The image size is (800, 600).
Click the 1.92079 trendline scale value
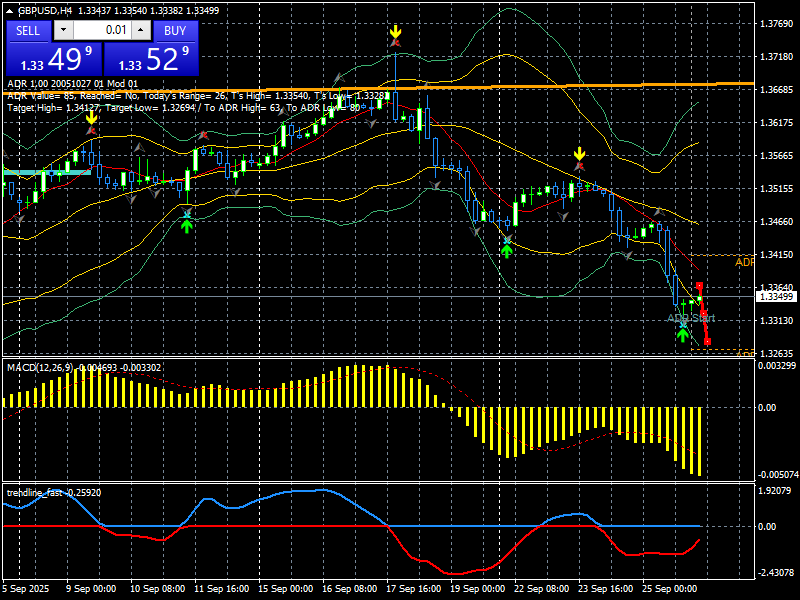tap(775, 491)
